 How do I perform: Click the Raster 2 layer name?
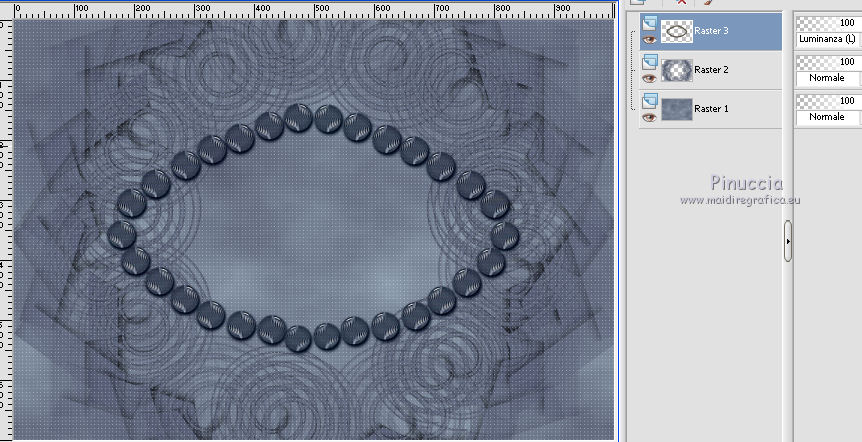(711, 70)
